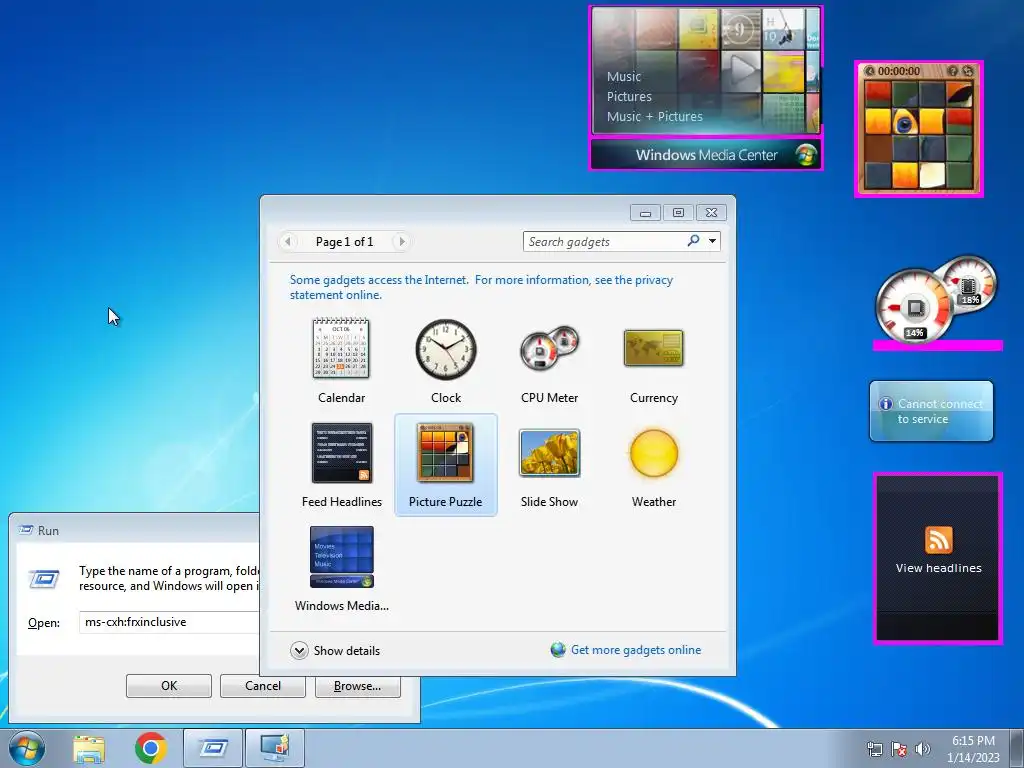Screen dimensions: 1024x768
Task: Click Pictures in Media Center gadget
Action: (629, 97)
